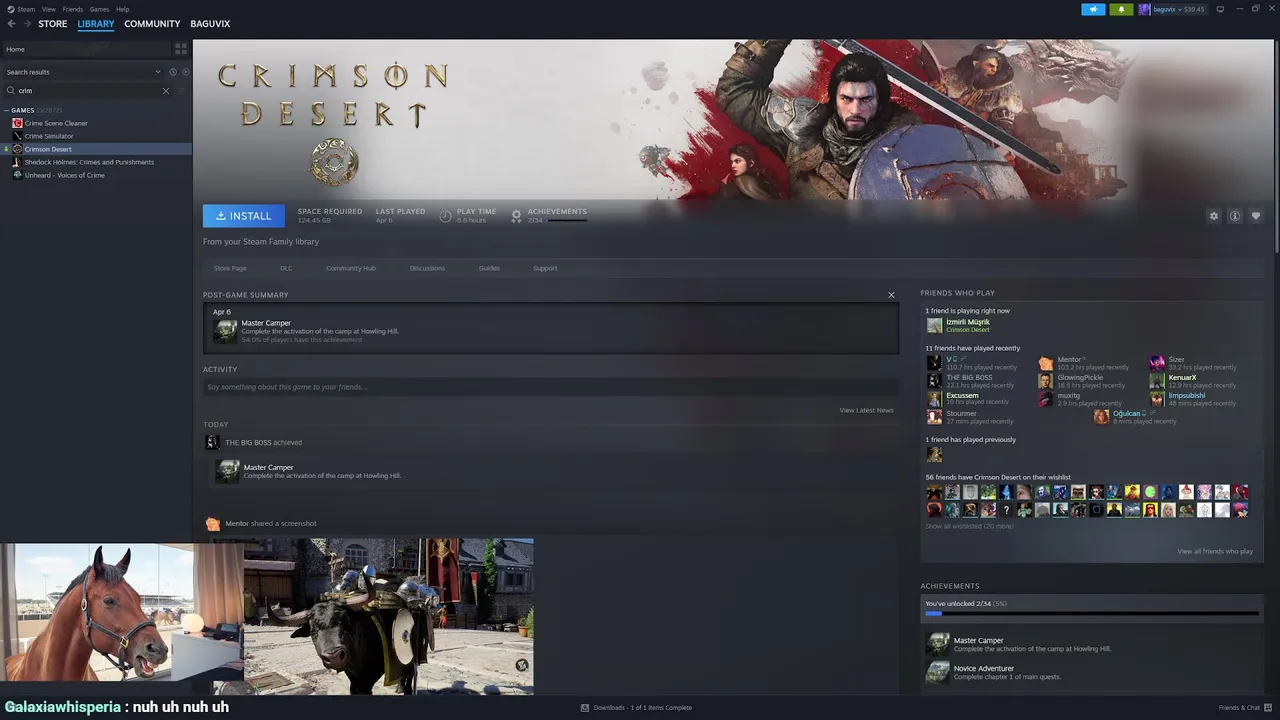Switch to Big Picture mode icon
This screenshot has width=1280, height=720.
[x=1220, y=9]
